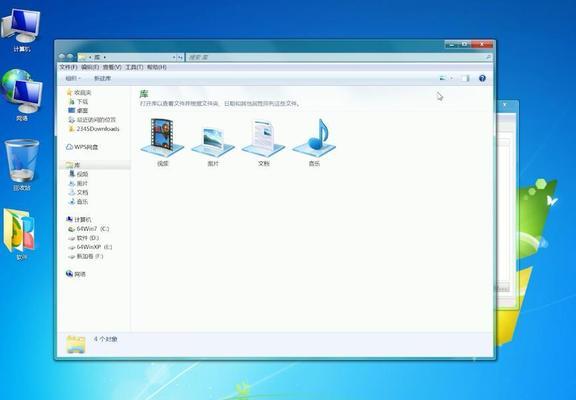Select drive 64Win7 (C:) in the navigation pane

[89, 229]
